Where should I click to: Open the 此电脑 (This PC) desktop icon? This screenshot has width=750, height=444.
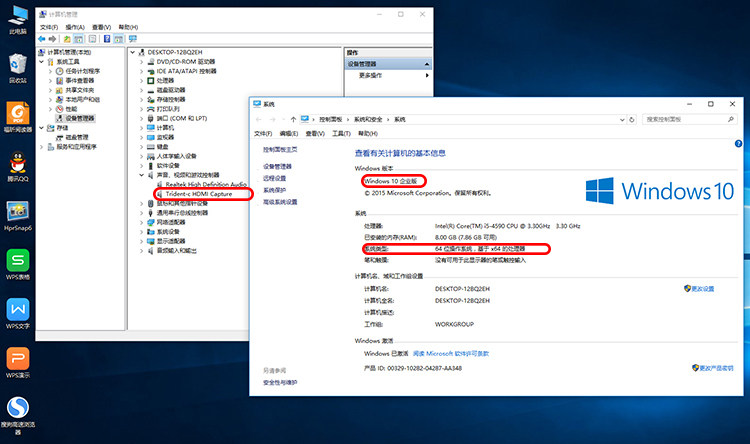[18, 19]
